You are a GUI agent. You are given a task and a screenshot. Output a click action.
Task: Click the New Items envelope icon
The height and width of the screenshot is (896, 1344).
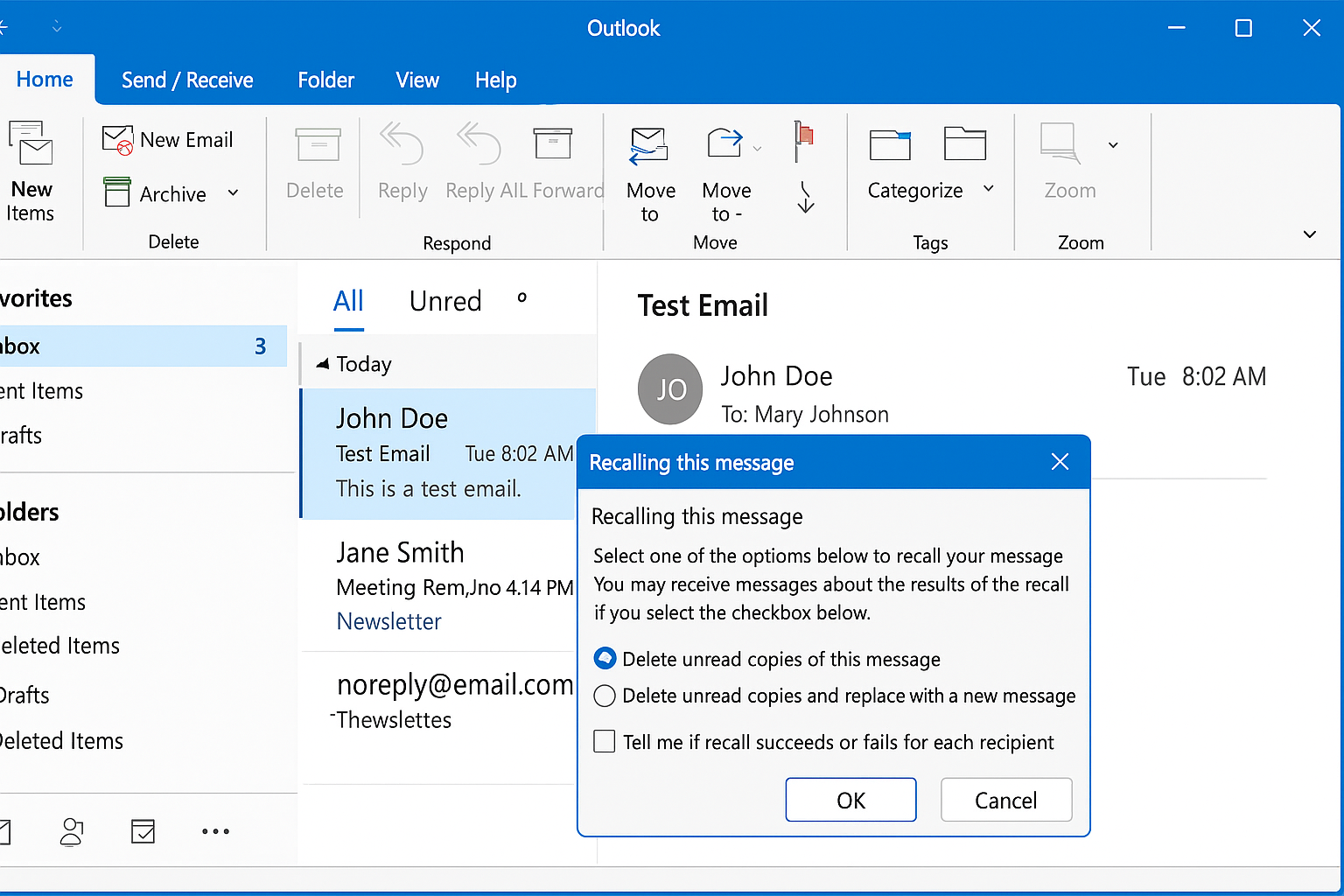[x=30, y=143]
